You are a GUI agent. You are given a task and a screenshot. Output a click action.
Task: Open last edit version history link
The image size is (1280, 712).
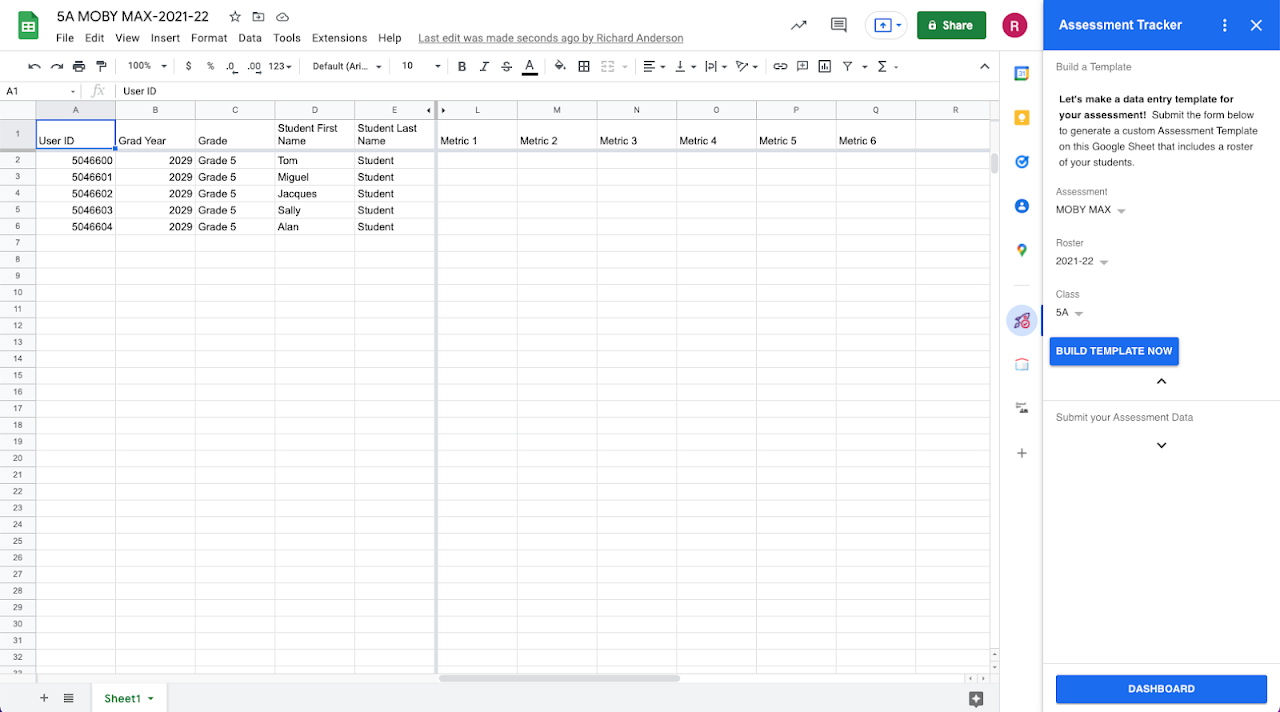pos(551,38)
